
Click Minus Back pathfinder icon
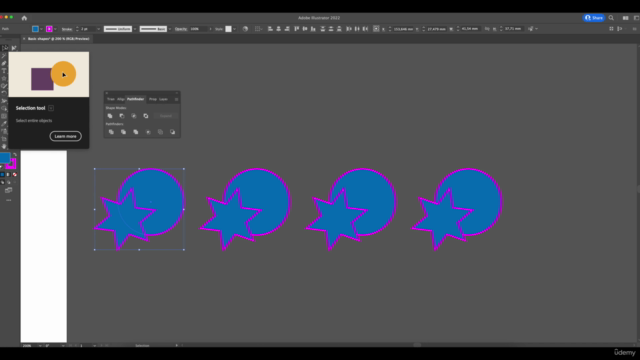(172, 132)
